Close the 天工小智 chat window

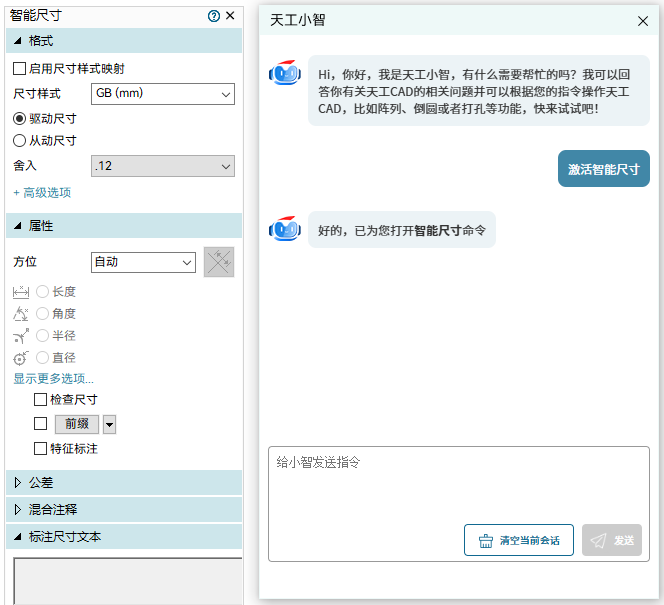tap(642, 21)
